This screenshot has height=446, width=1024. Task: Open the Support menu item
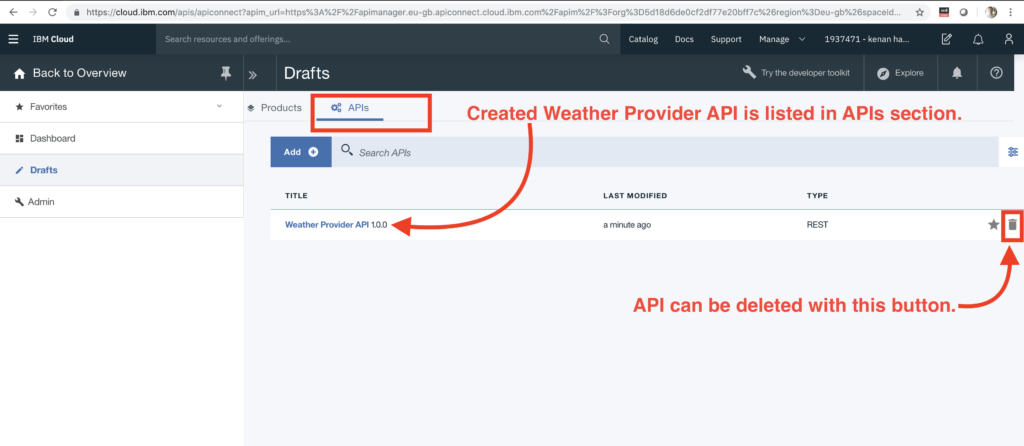coord(726,39)
